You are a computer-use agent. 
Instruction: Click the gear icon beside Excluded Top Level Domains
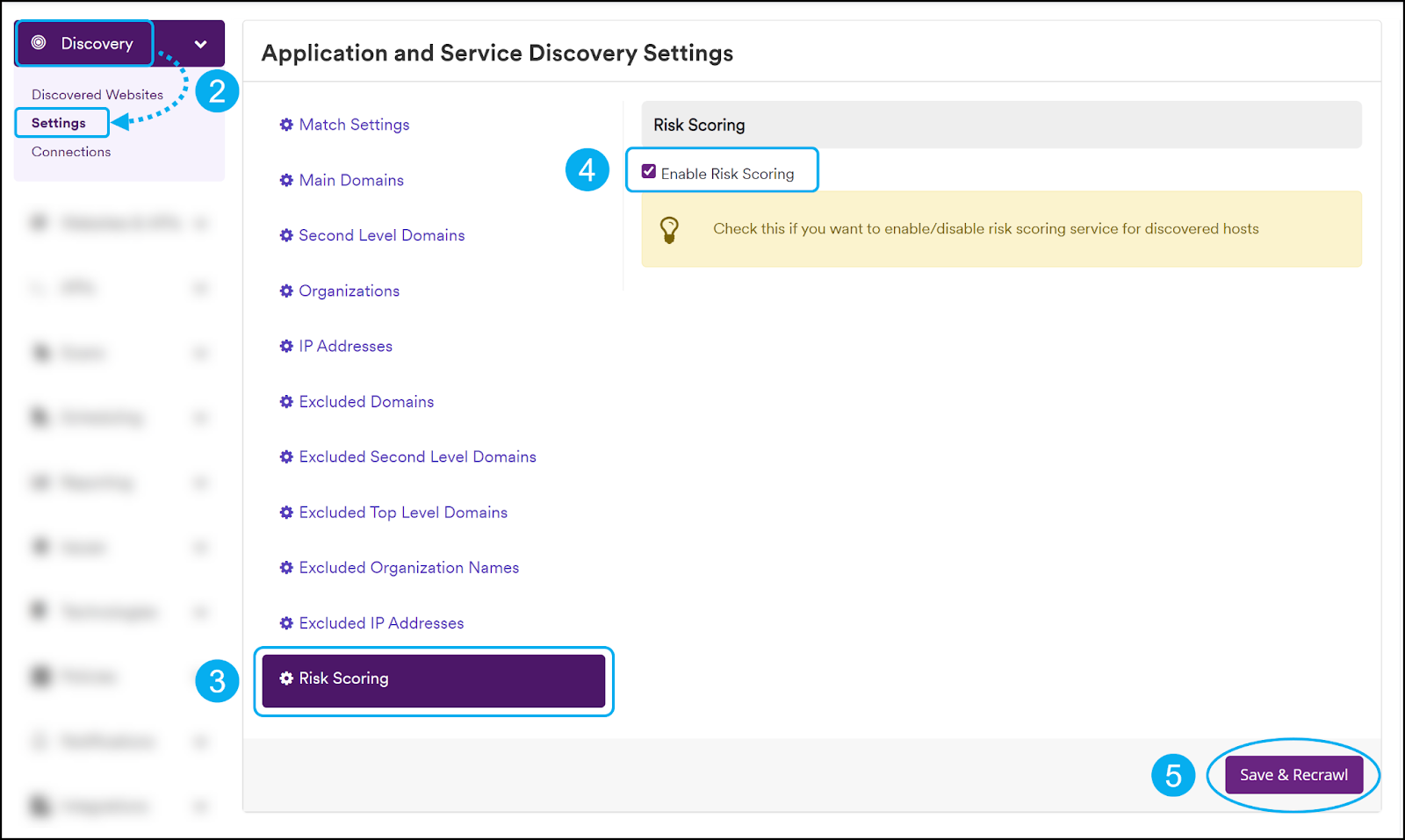286,512
